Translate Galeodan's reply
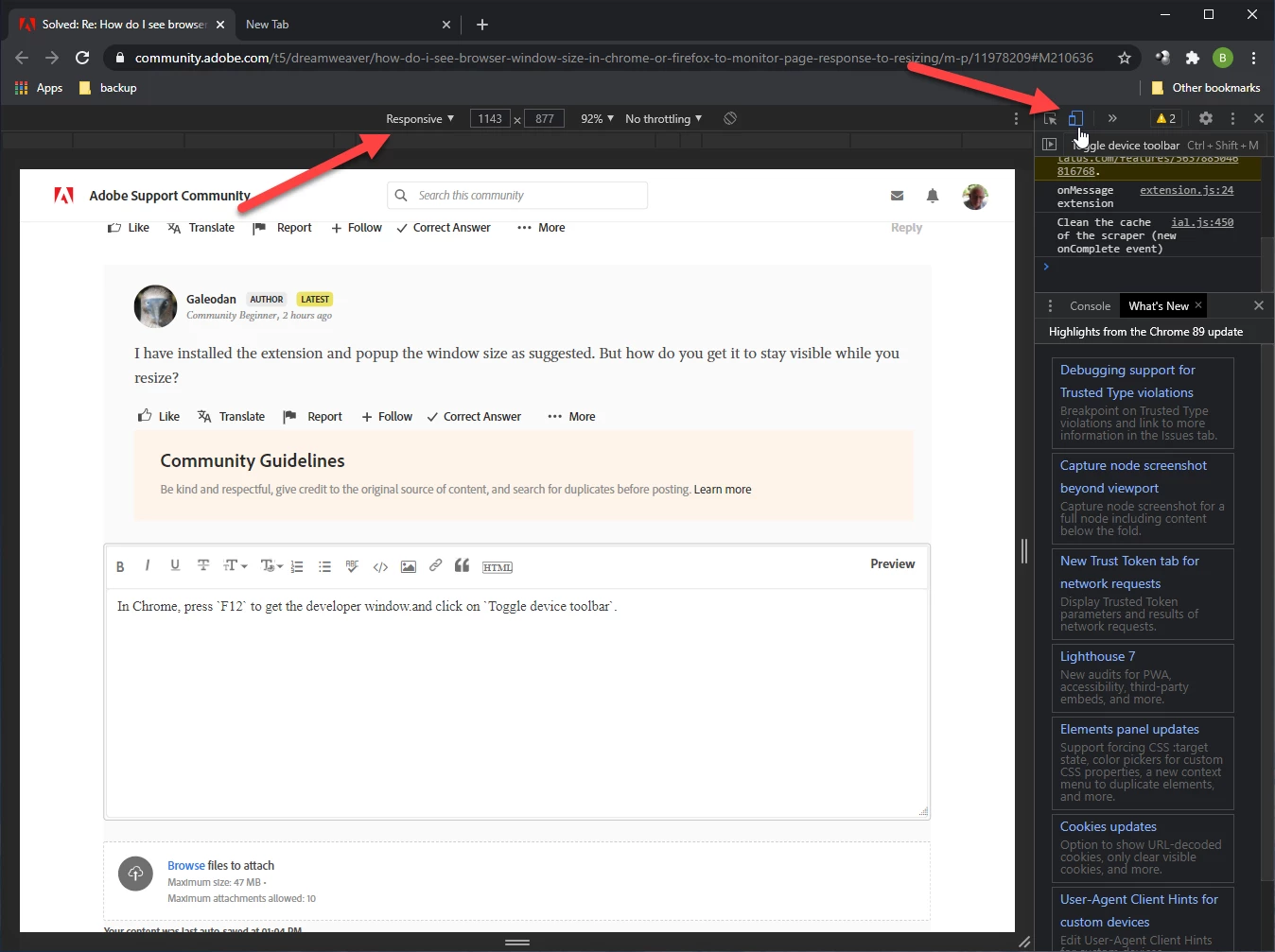The image size is (1275, 952). tap(231, 416)
